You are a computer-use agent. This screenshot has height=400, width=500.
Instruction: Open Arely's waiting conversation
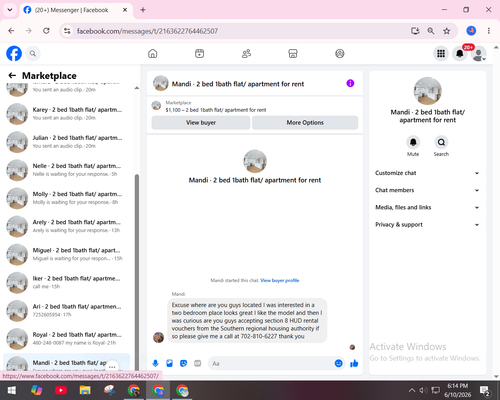pos(67,226)
